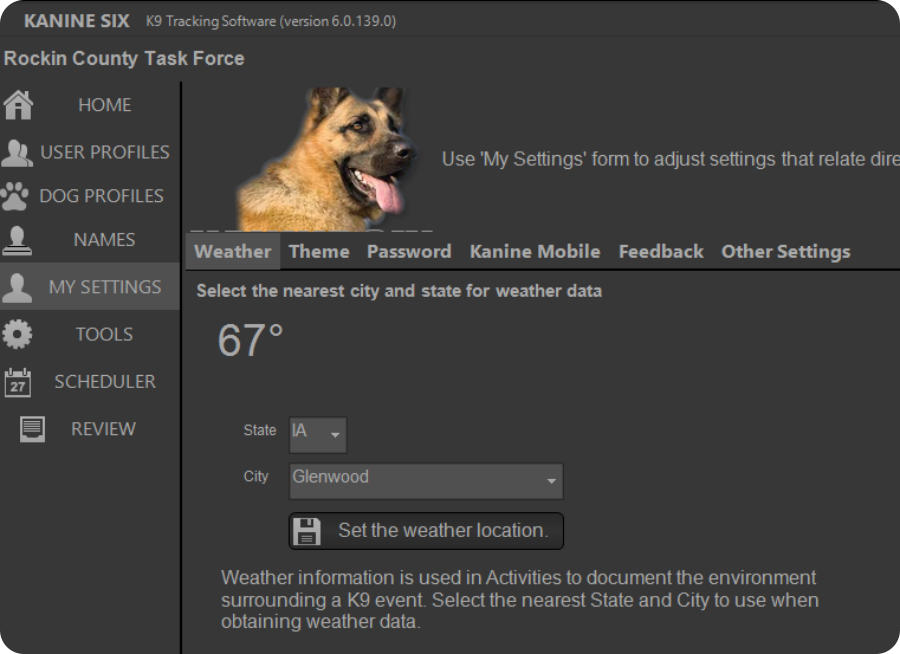Switch to the Weather tab

232,251
